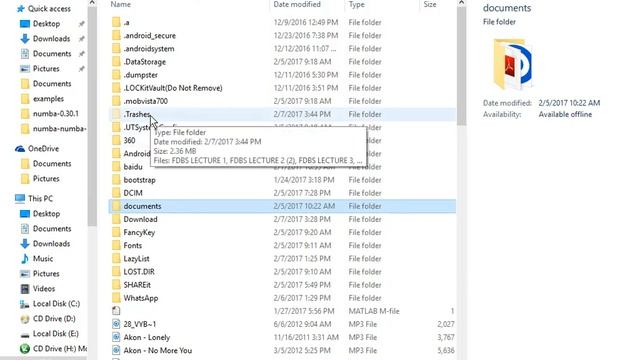Select the .mobvista700 folder
640x360 pixels.
(146, 101)
